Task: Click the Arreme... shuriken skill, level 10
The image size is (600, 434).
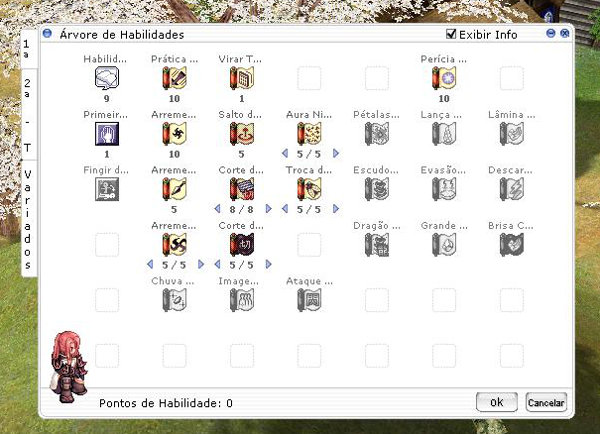Action: (174, 134)
